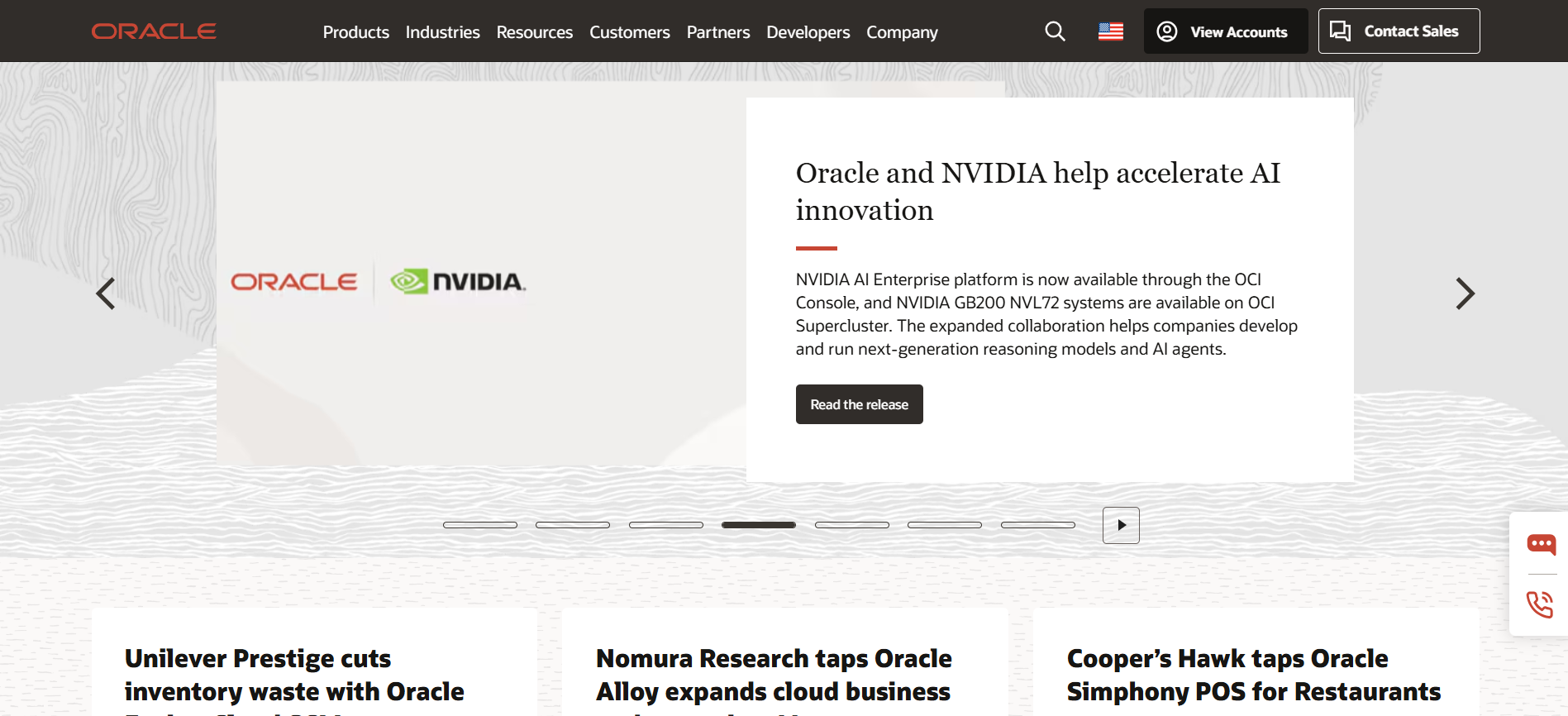The height and width of the screenshot is (716, 1568).
Task: Jump to third carousel slide indicator
Action: [x=666, y=525]
